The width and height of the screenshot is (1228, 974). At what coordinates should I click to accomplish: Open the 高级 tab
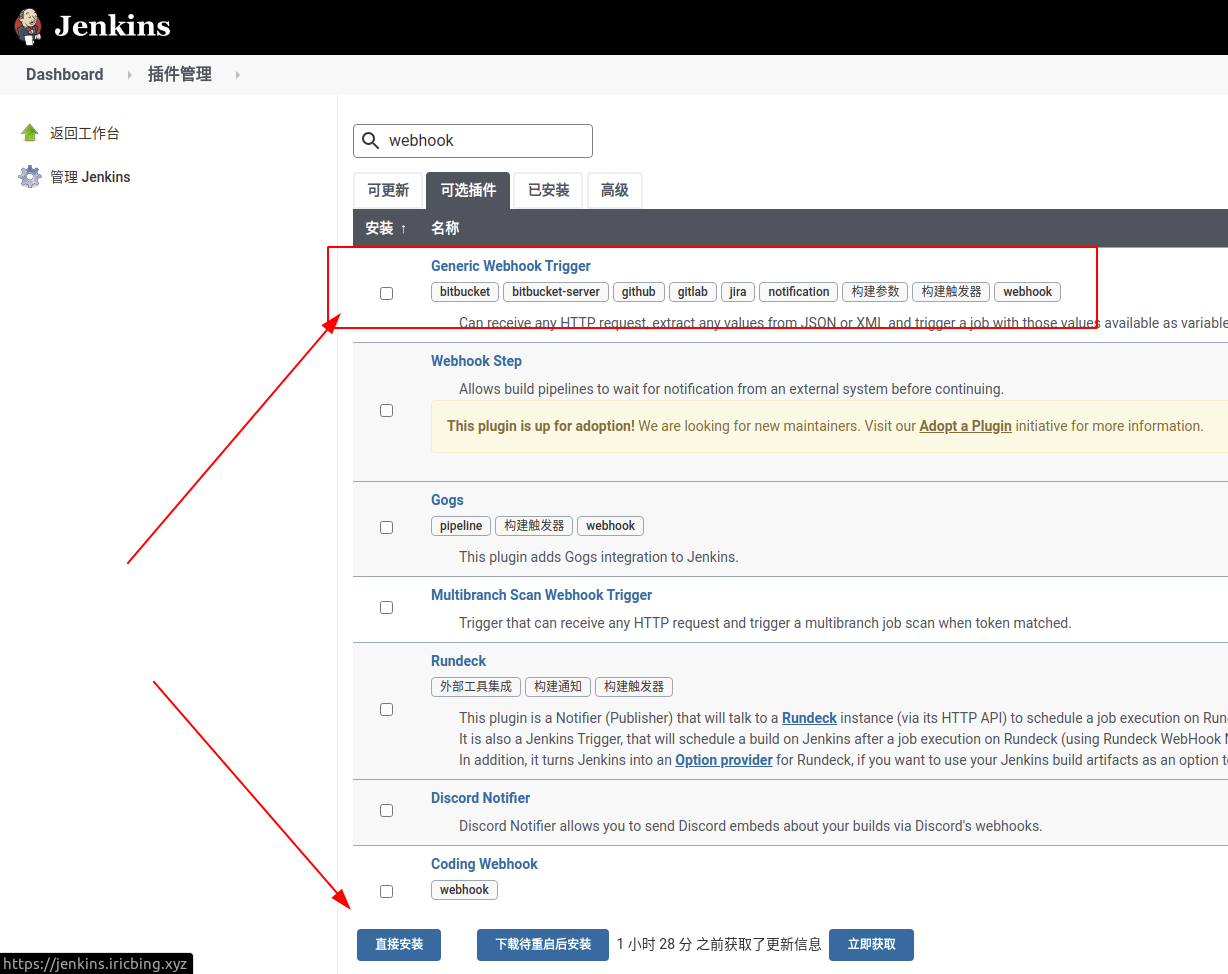tap(614, 190)
